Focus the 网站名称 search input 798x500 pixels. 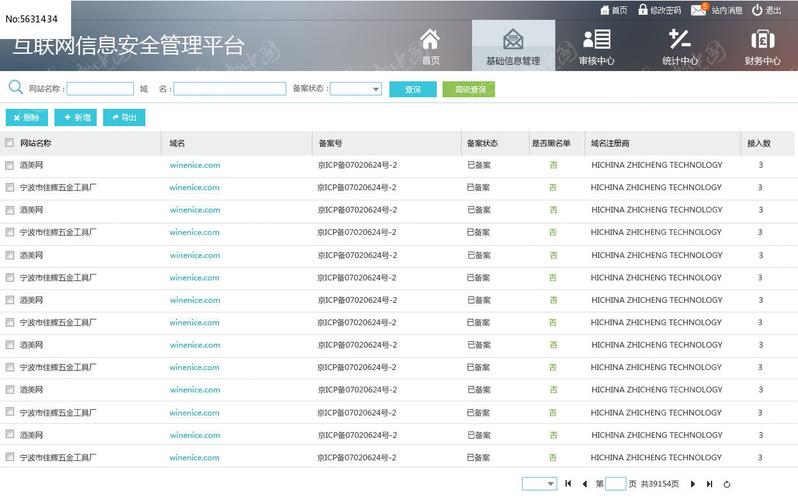pyautogui.click(x=100, y=89)
